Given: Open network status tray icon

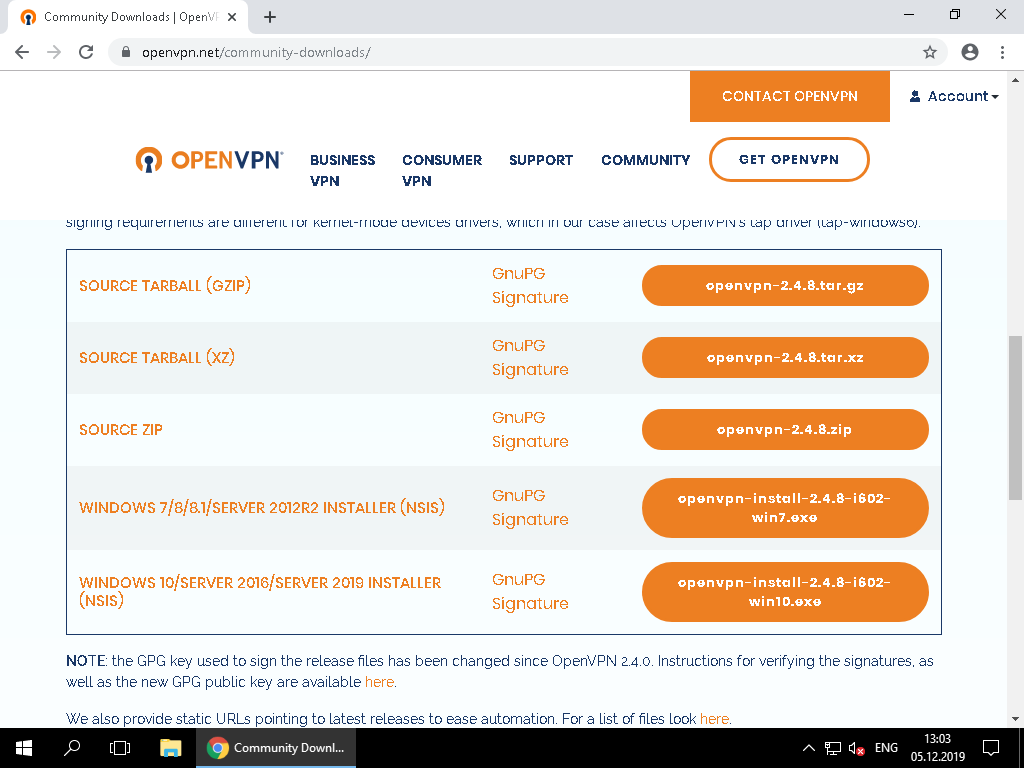Looking at the screenshot, I should pyautogui.click(x=833, y=748).
